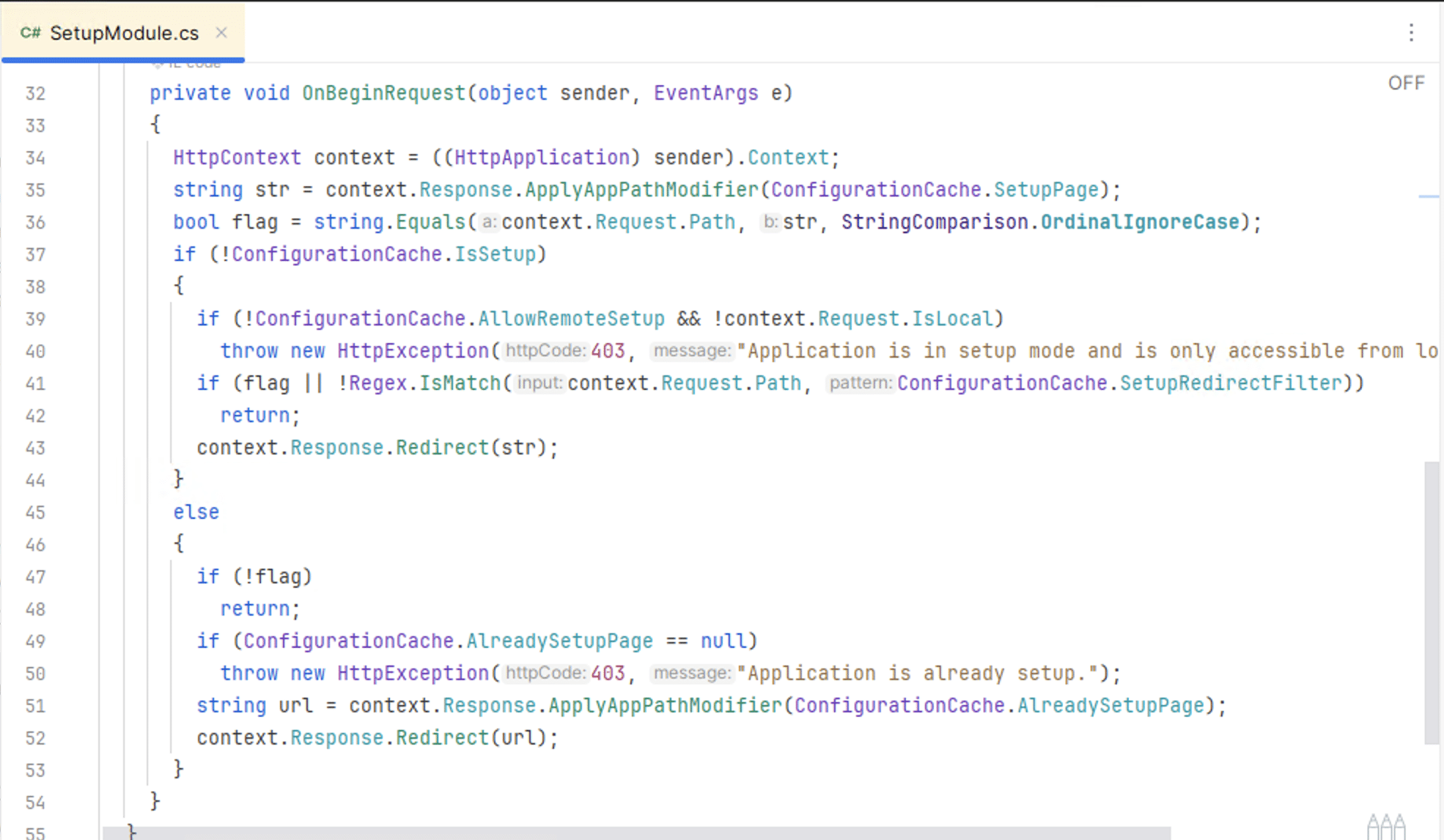
Task: Click the 'message:' inlay hint on line 50
Action: (691, 673)
